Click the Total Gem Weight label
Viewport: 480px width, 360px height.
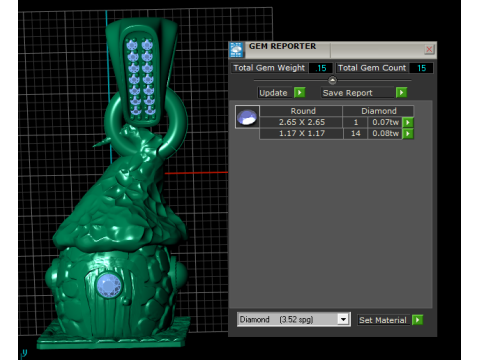[269, 68]
